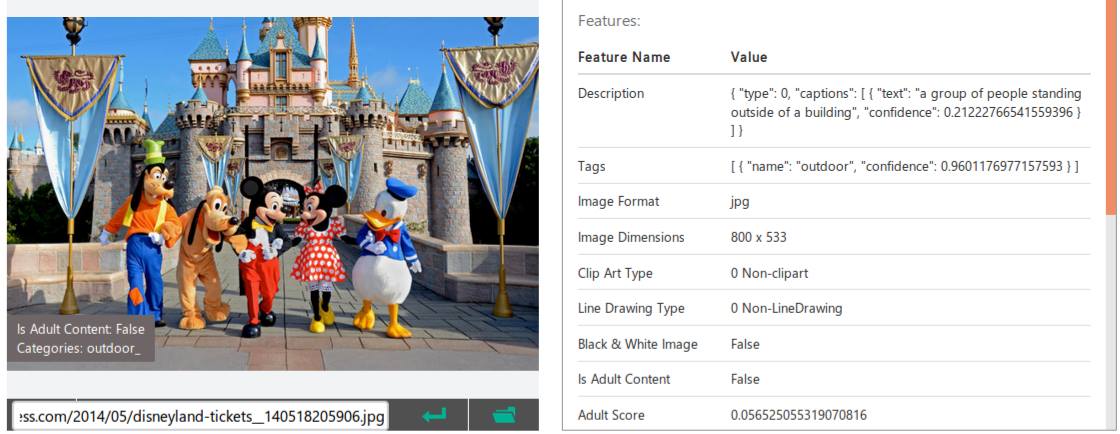Select the "Description" feature row label
The width and height of the screenshot is (1120, 434).
tap(611, 94)
